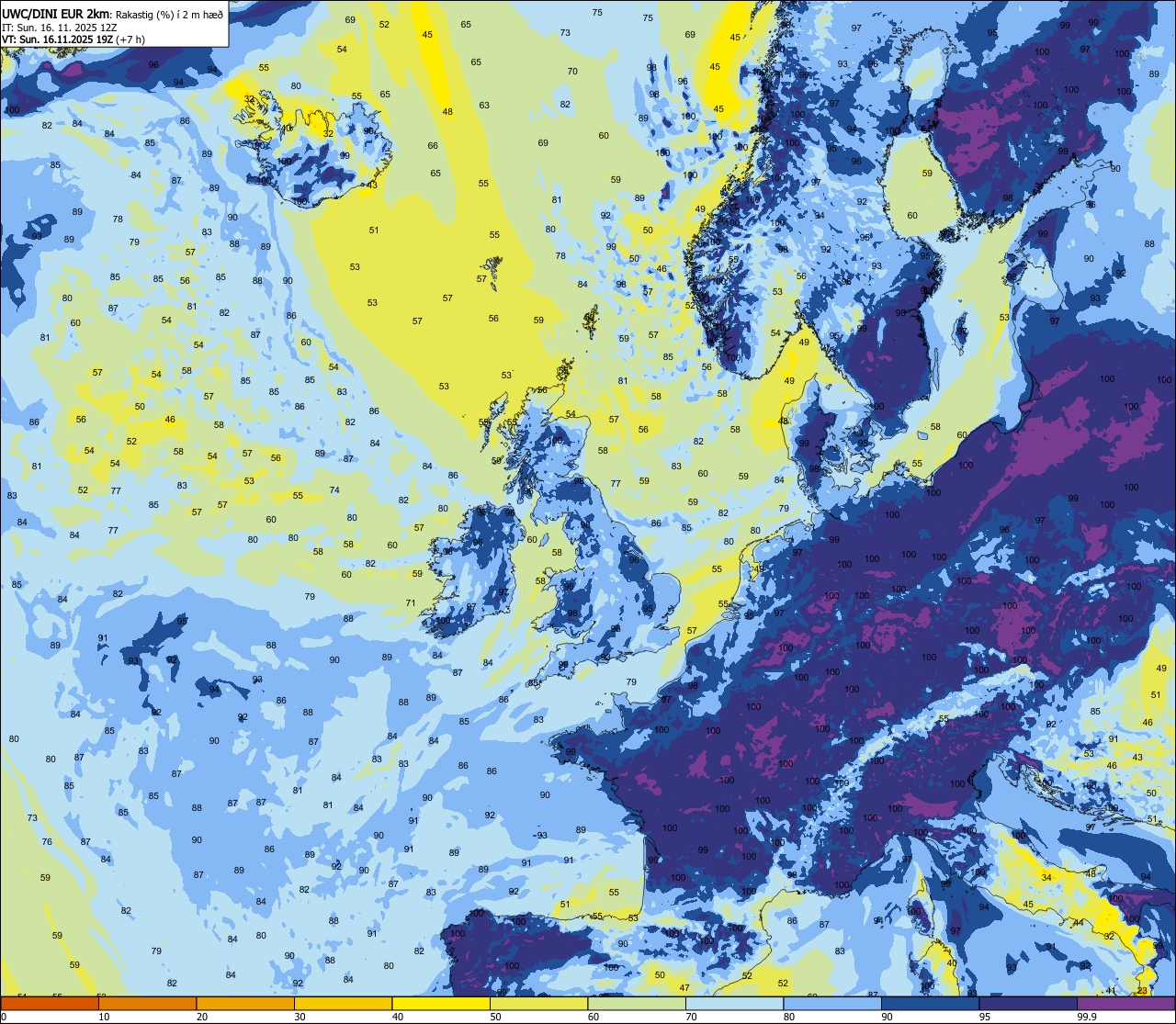The height and width of the screenshot is (1024, 1176).
Task: Click the humidity value 47 over northern Spain
Action: click(x=684, y=987)
